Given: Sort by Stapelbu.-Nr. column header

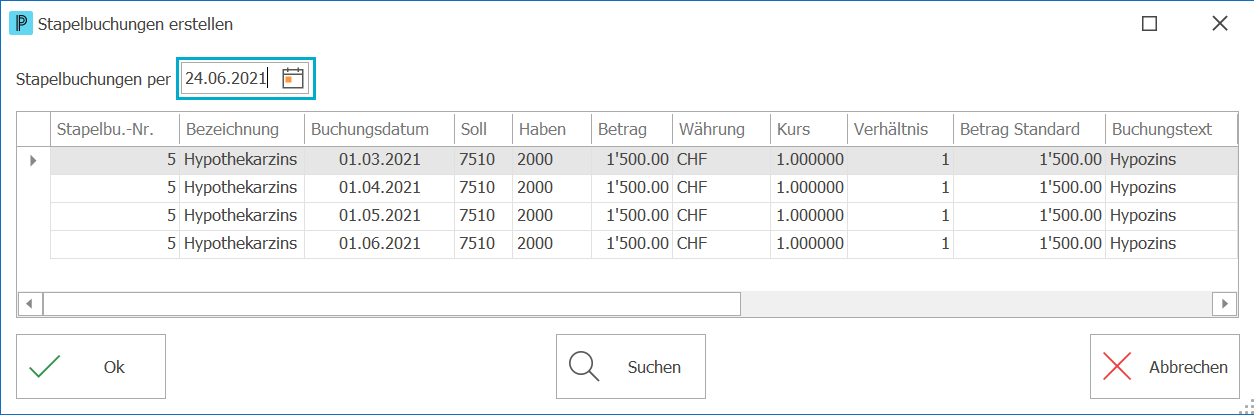Looking at the screenshot, I should point(115,129).
